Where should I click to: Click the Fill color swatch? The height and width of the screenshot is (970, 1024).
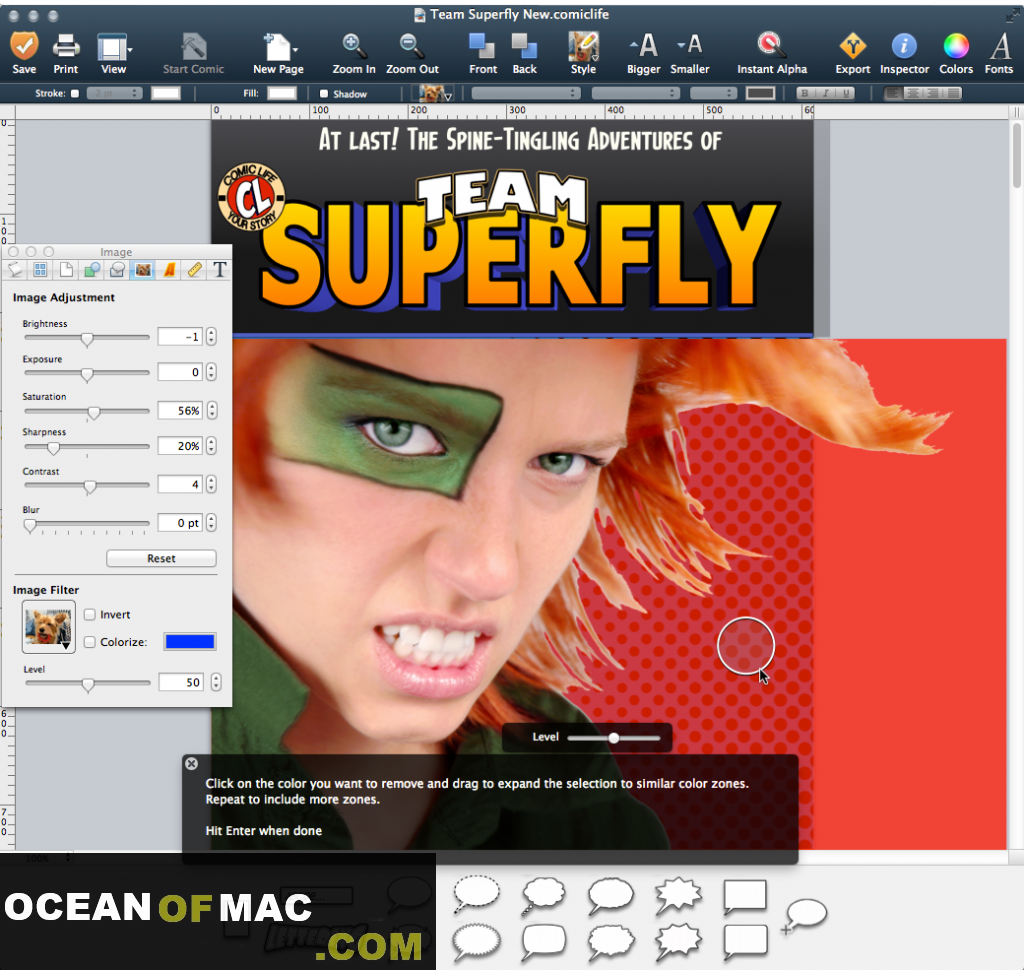282,93
